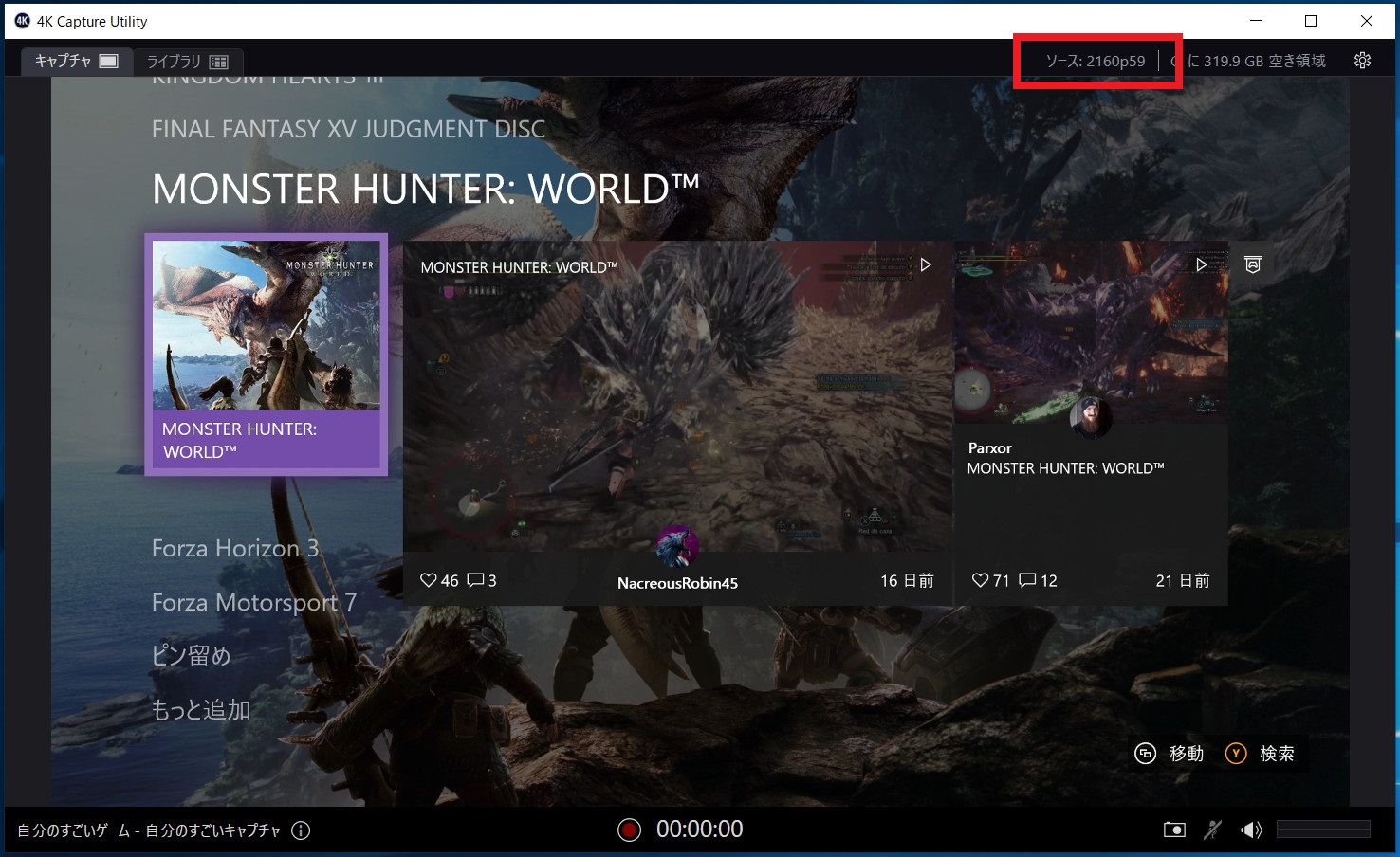Open the 3 comments on NacreousRobin45 clip

[482, 580]
